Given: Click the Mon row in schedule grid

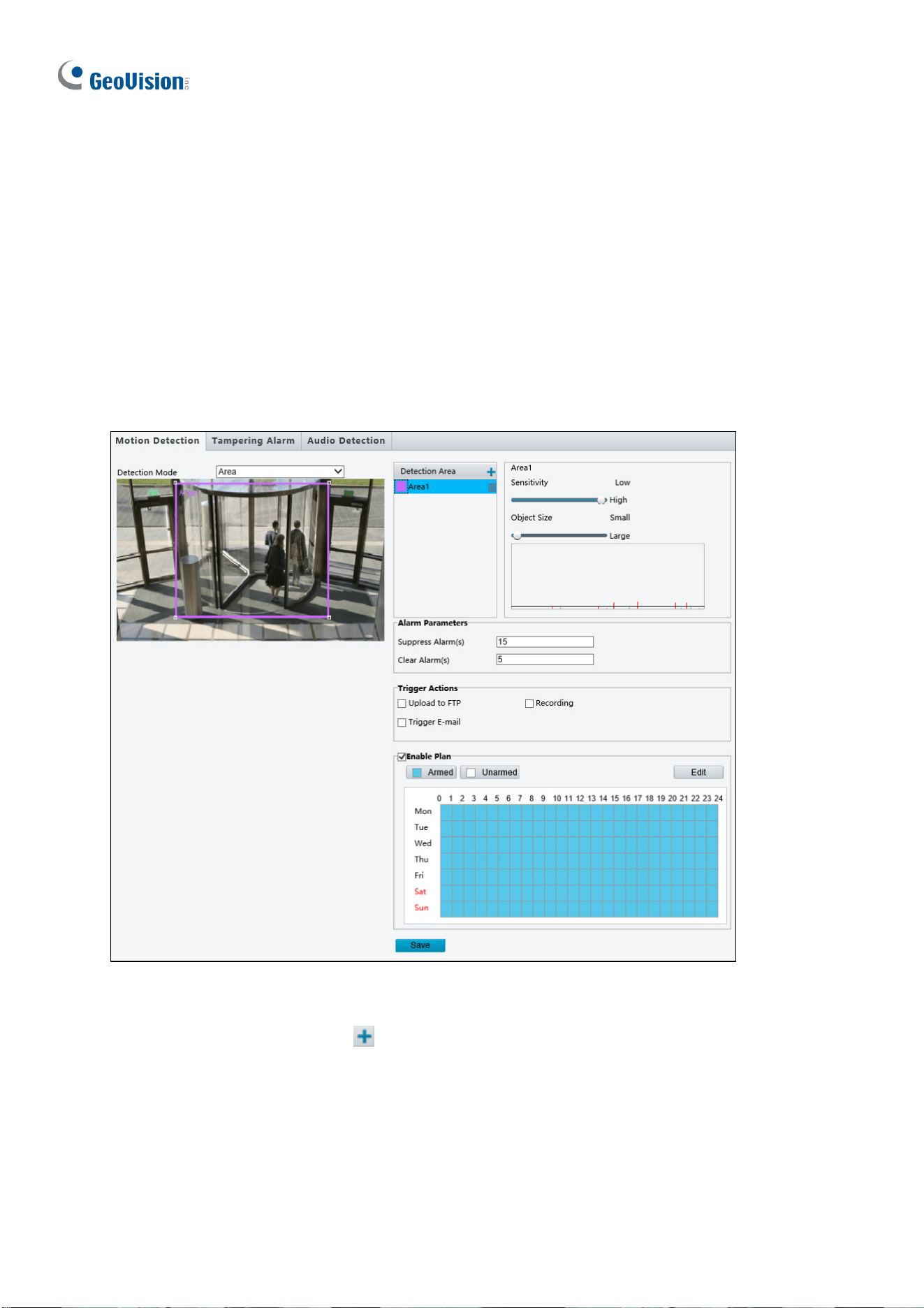Looking at the screenshot, I should 579,812.
